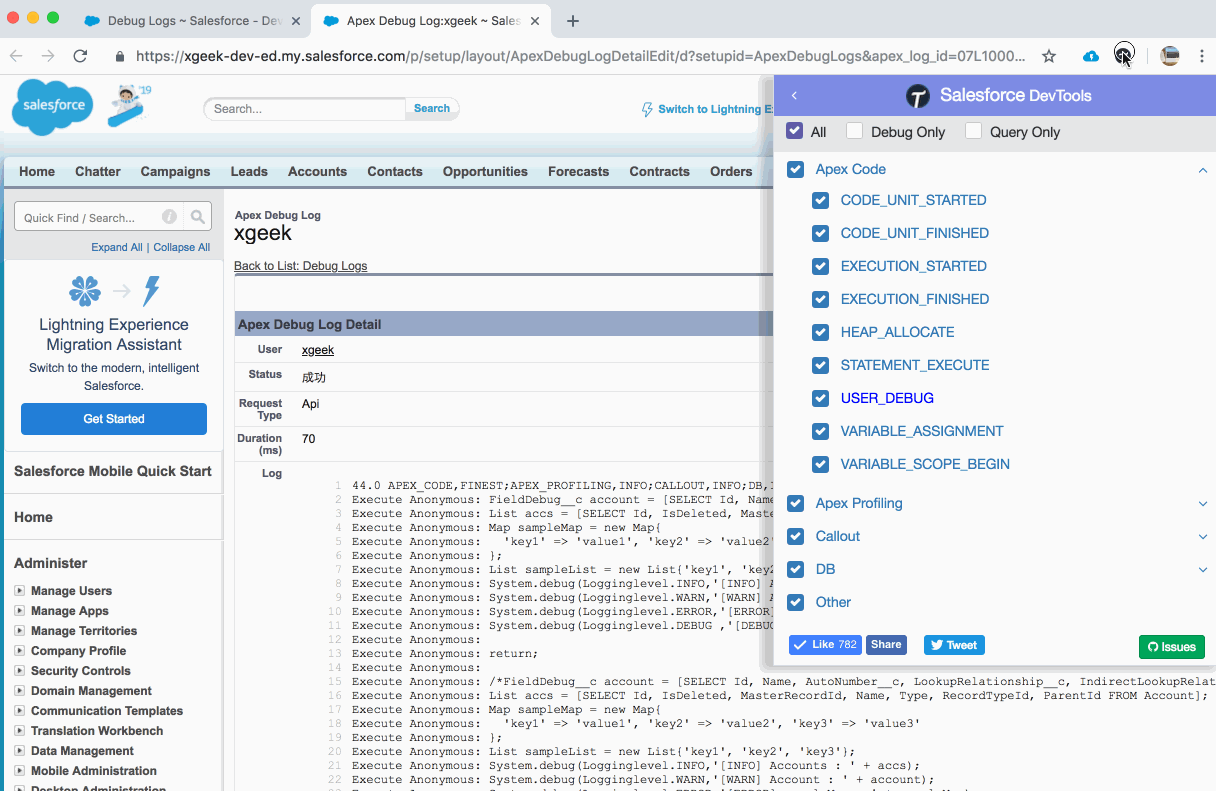Bookmark page with star icon
The width and height of the screenshot is (1216, 791).
1048,56
